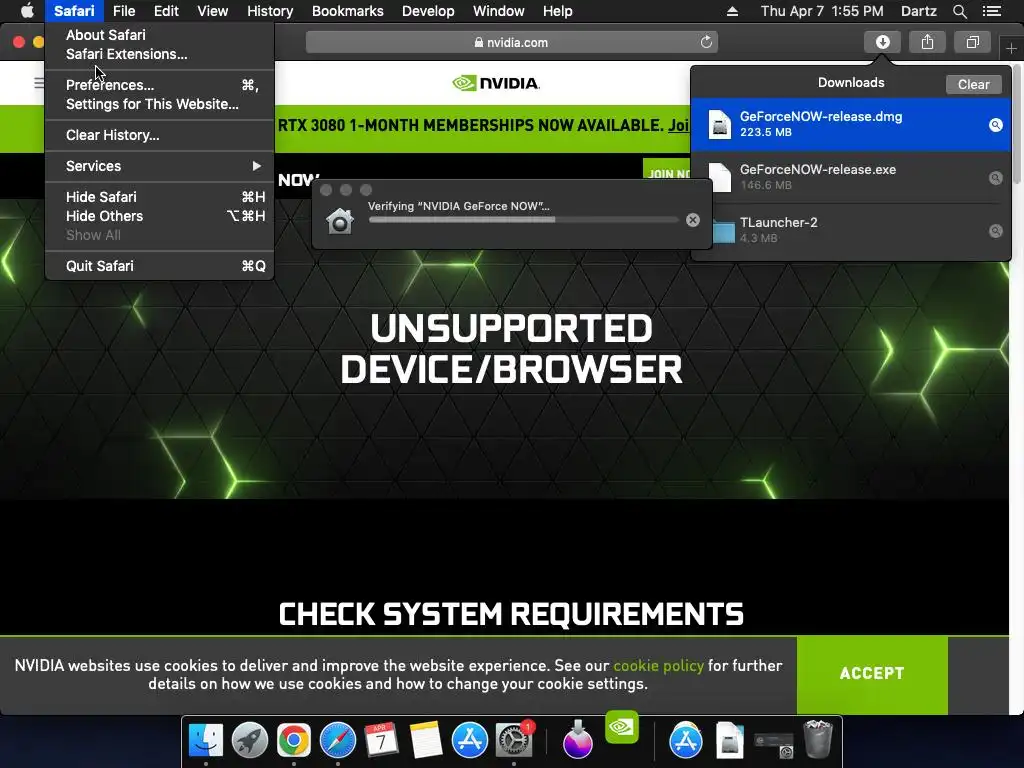Screen dimensions: 1024x768
Task: Open Calendar from the Dock
Action: tap(381, 741)
